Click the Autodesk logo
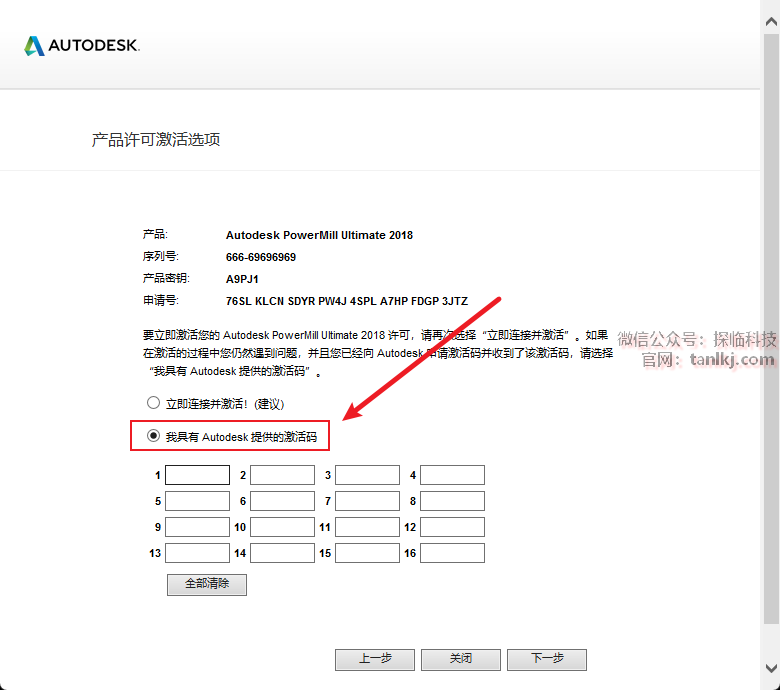The image size is (780, 690). pos(82,46)
